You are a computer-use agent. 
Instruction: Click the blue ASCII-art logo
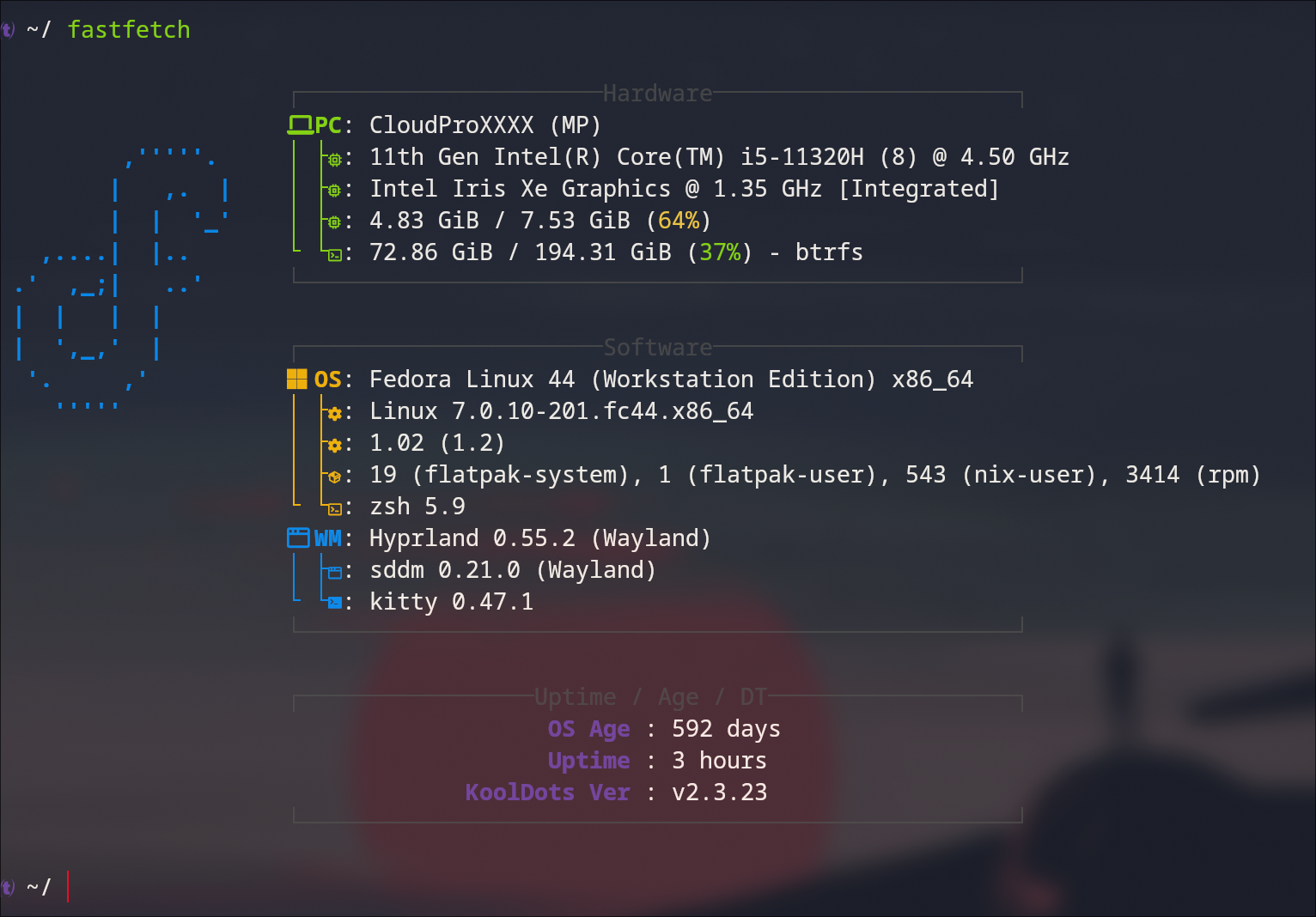[x=122, y=278]
